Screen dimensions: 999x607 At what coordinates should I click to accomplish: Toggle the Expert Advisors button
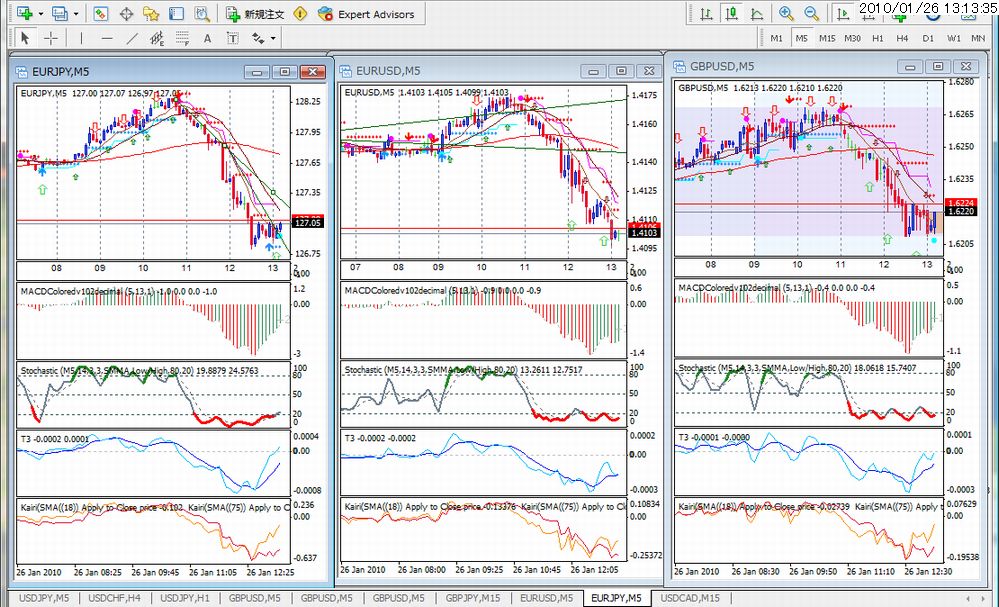(365, 14)
